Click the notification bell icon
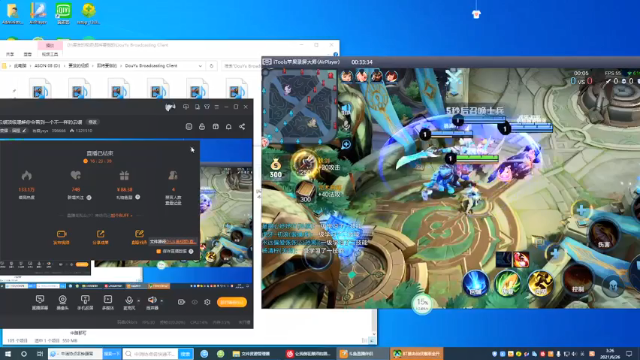 tap(229, 127)
